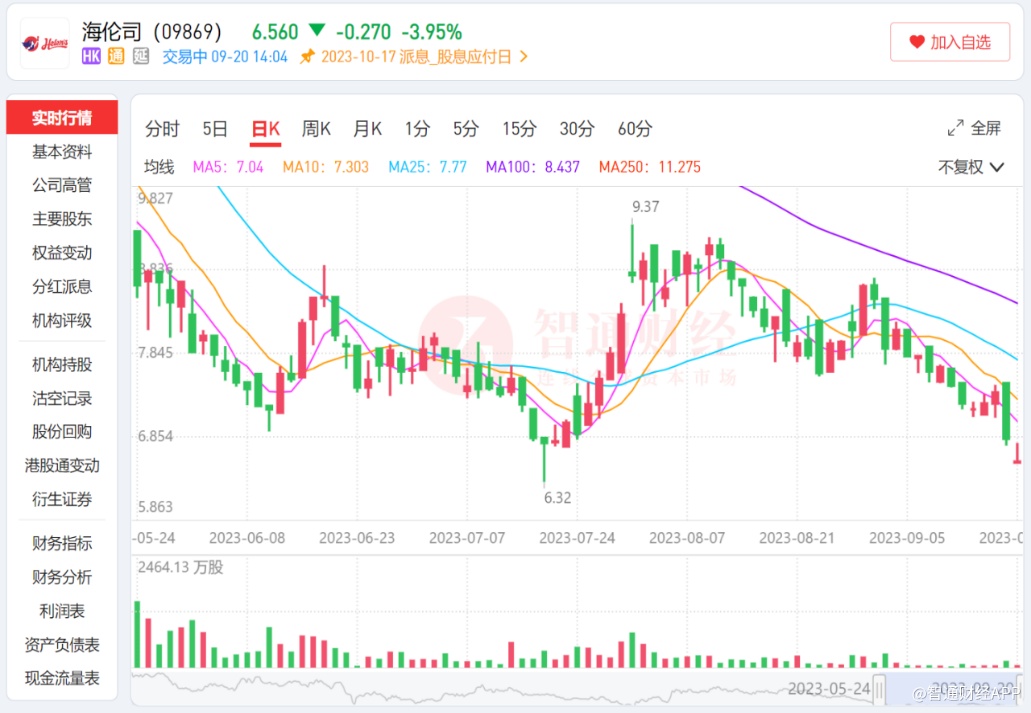This screenshot has width=1031, height=713.
Task: Click the 加入自选 button
Action: pyautogui.click(x=950, y=42)
